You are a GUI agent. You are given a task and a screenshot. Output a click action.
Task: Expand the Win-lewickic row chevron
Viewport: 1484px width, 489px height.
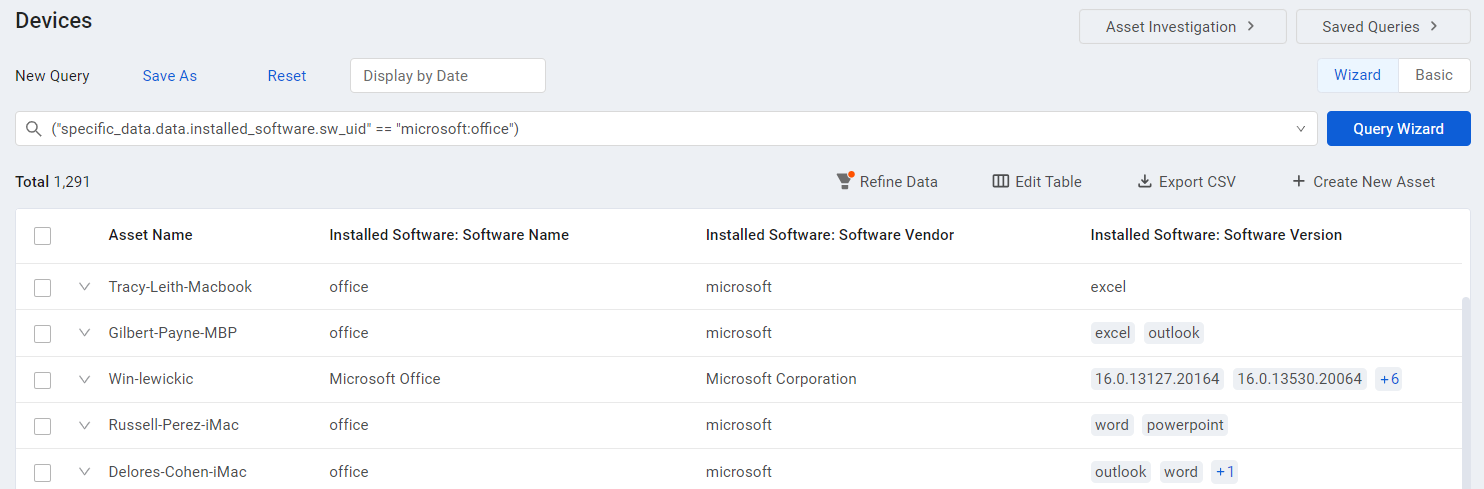point(84,379)
